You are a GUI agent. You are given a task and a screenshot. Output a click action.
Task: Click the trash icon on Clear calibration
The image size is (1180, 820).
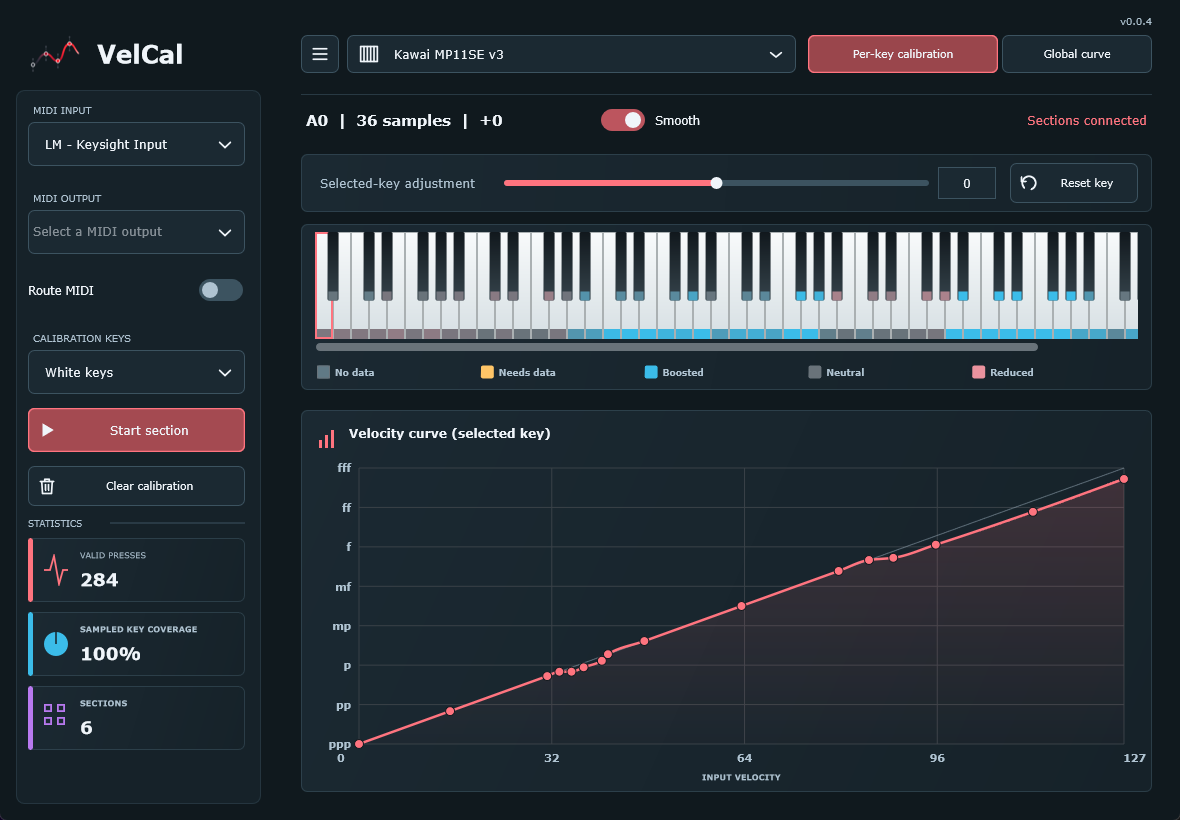coord(47,486)
